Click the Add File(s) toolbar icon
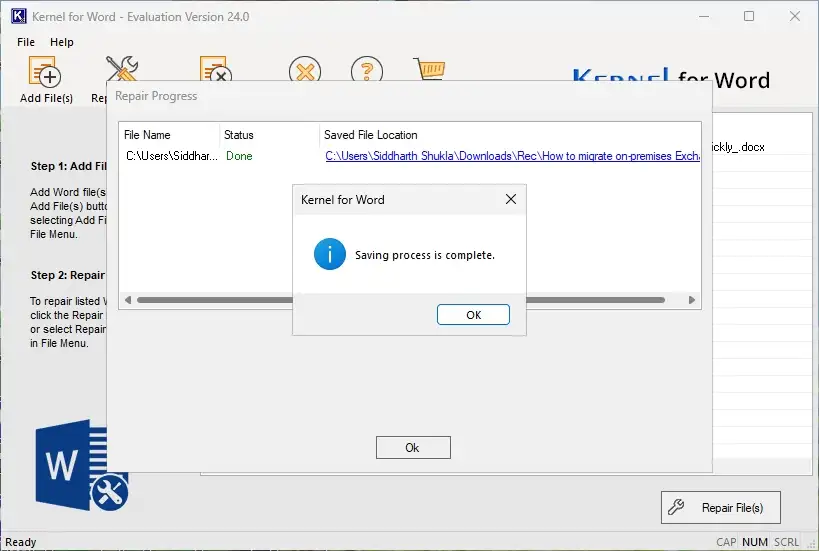Image resolution: width=819 pixels, height=551 pixels. click(45, 72)
